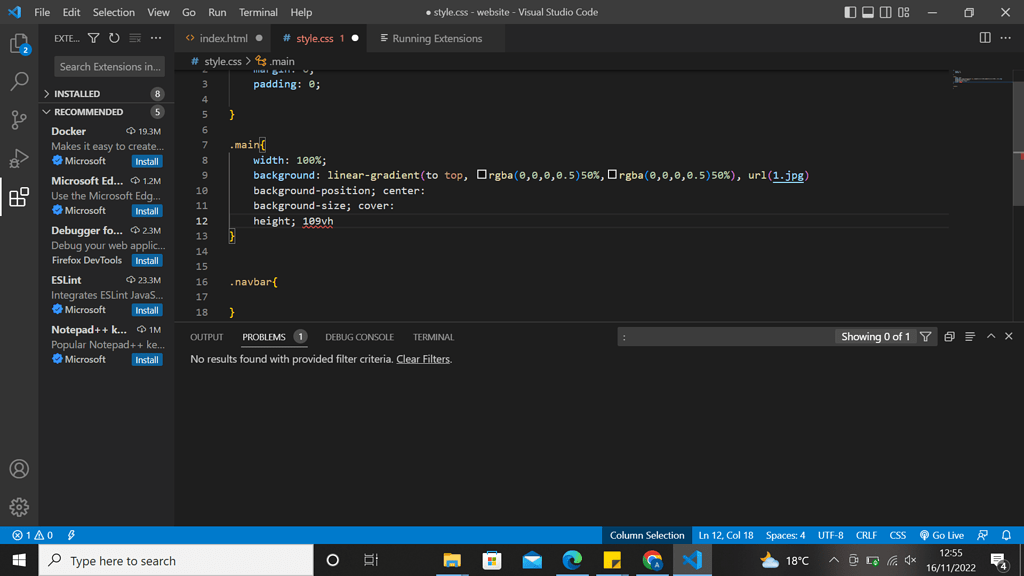Collapse the INSTALLED extensions section
Image resolution: width=1024 pixels, height=576 pixels.
tap(80, 93)
